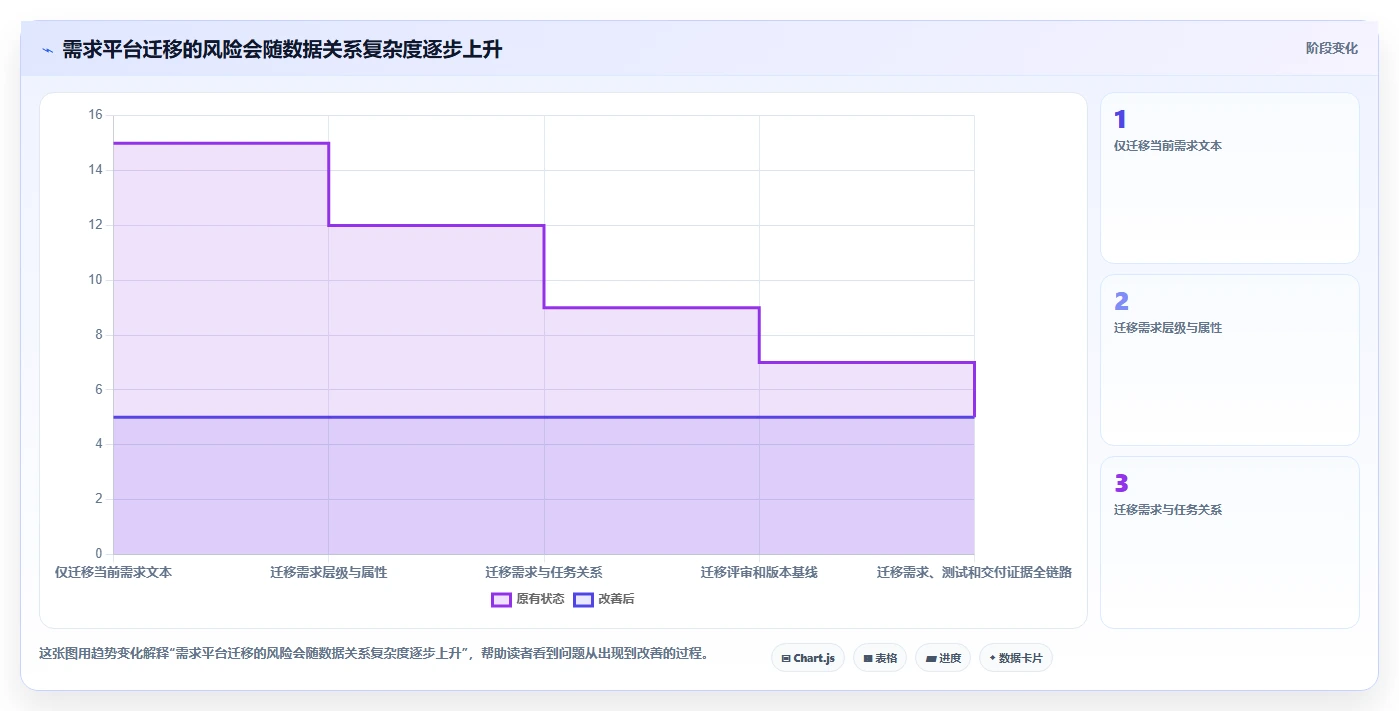Select the 进度 tag

[x=943, y=658]
